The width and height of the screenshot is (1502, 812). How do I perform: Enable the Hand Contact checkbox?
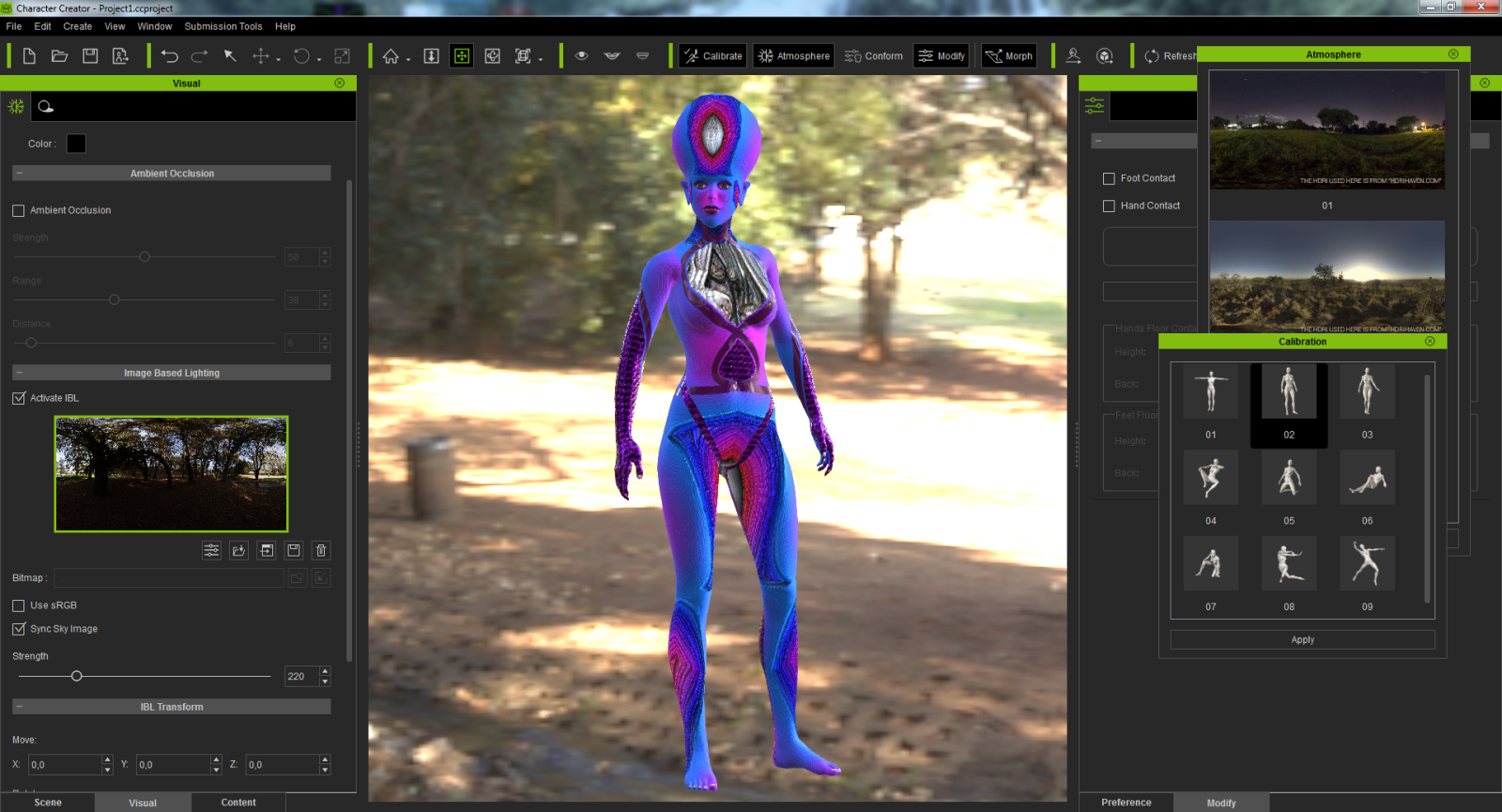(1109, 206)
